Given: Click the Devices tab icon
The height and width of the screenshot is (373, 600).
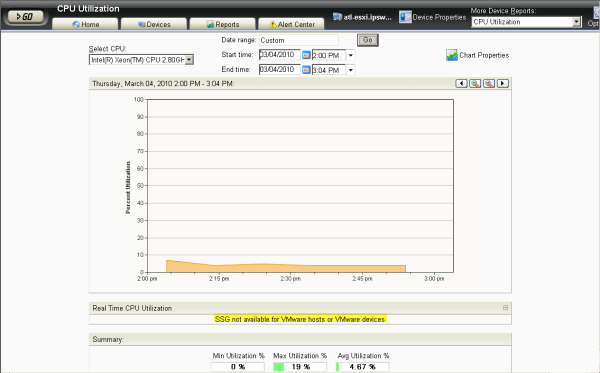Looking at the screenshot, I should click(142, 24).
